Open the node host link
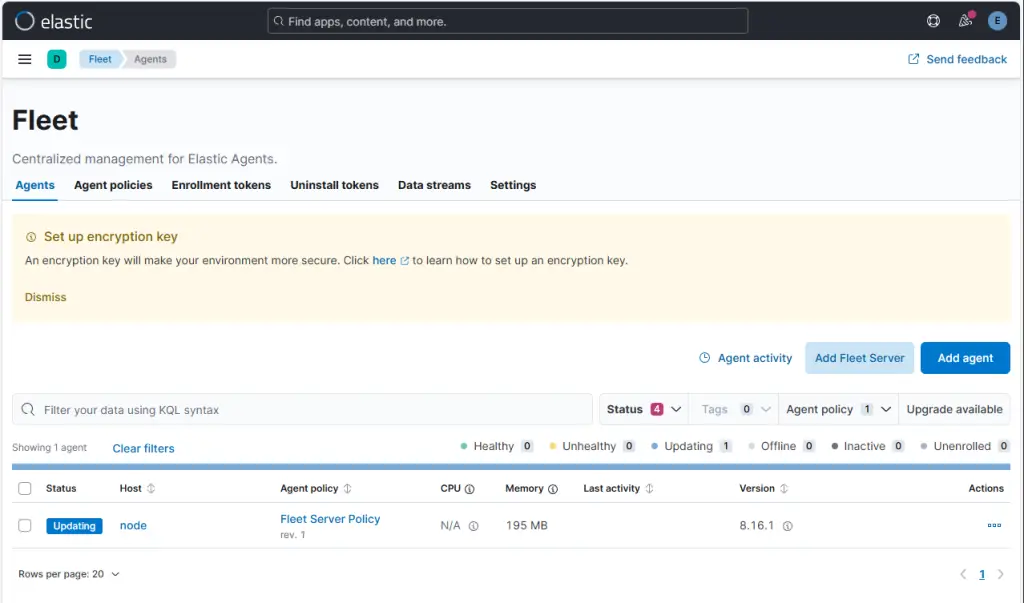The height and width of the screenshot is (603, 1024). click(x=133, y=526)
